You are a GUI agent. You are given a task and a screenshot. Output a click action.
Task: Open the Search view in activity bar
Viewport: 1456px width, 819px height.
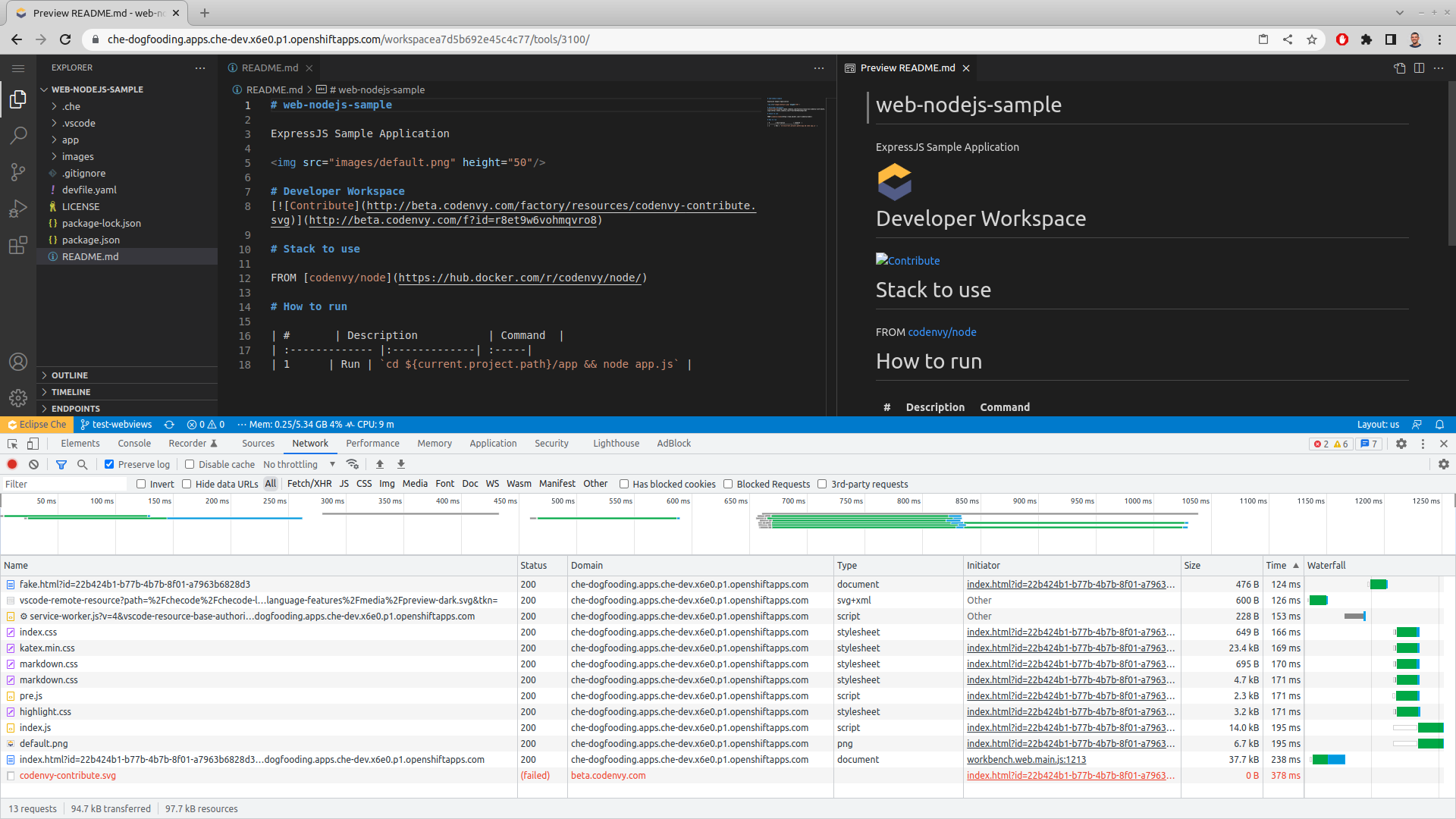[18, 136]
